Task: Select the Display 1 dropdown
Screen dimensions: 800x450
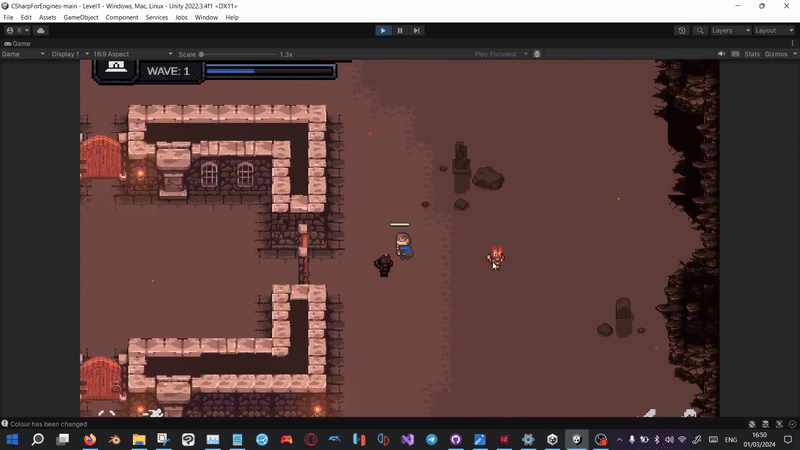Action: (69, 54)
